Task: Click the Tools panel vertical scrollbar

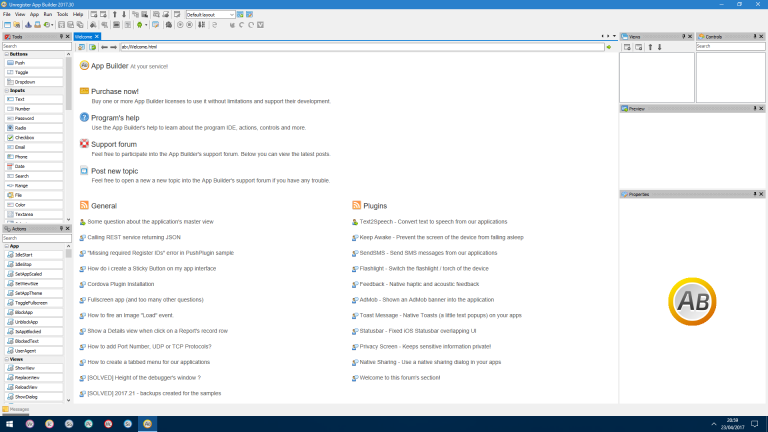Action: pyautogui.click(x=69, y=83)
